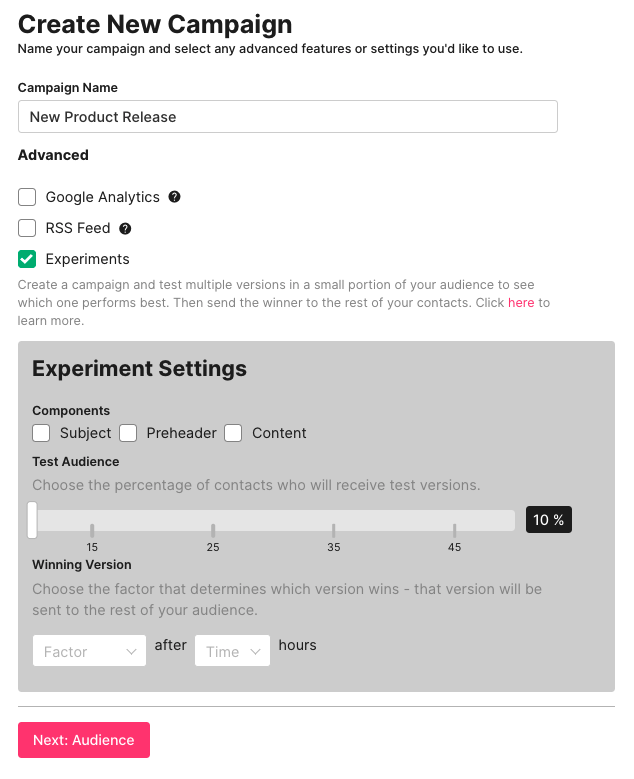Viewport: 634px width, 779px height.
Task: Select the Content component checkbox
Action: coord(233,433)
